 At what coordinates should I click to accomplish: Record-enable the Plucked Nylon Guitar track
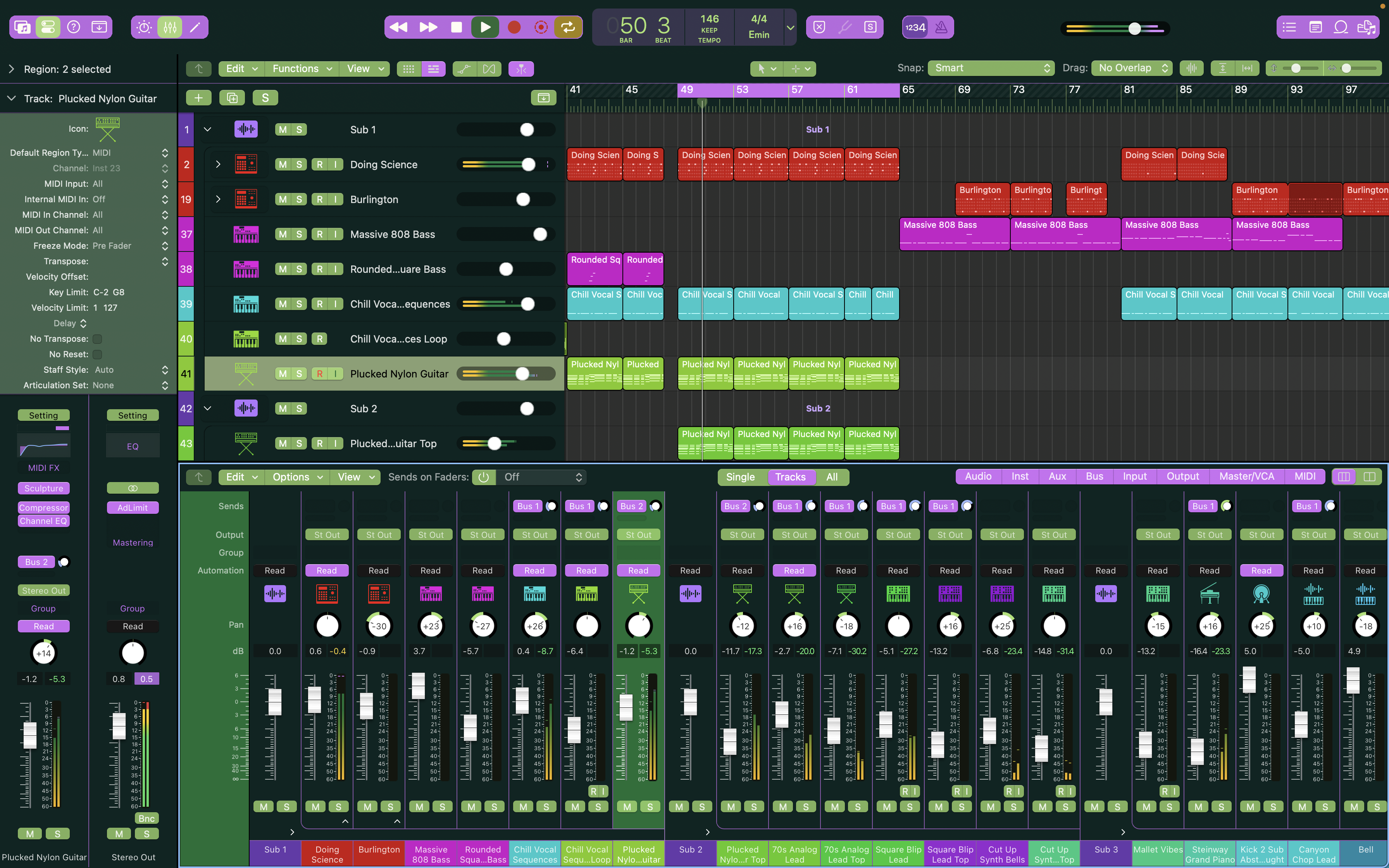point(320,374)
